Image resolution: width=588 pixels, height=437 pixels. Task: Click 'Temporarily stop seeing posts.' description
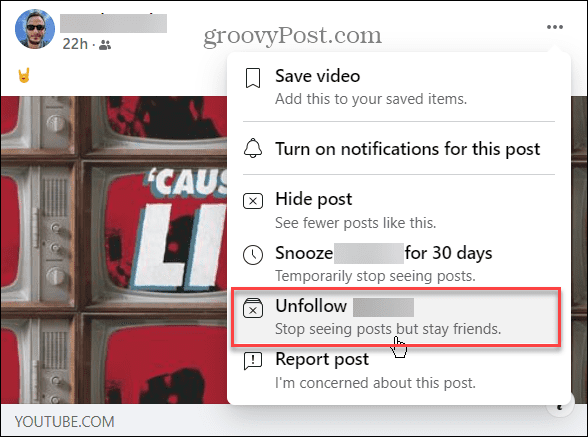375,276
